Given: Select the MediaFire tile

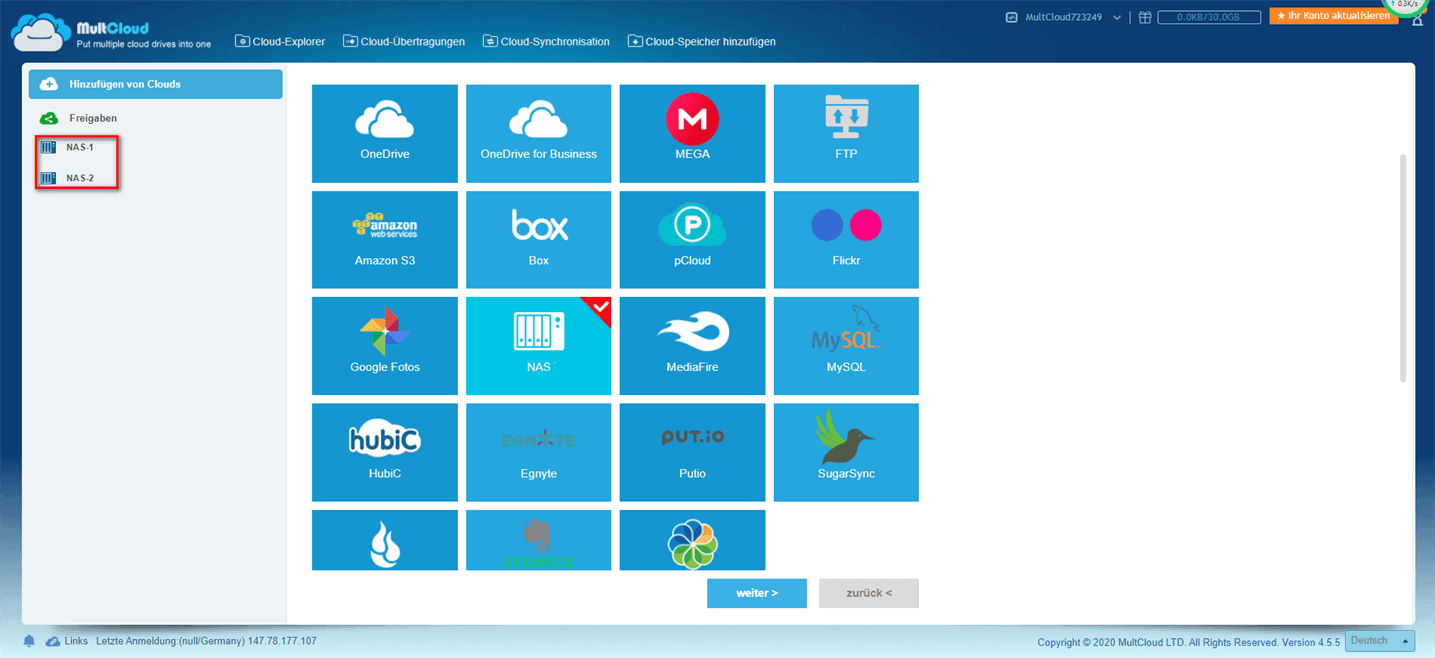Looking at the screenshot, I should pos(692,346).
